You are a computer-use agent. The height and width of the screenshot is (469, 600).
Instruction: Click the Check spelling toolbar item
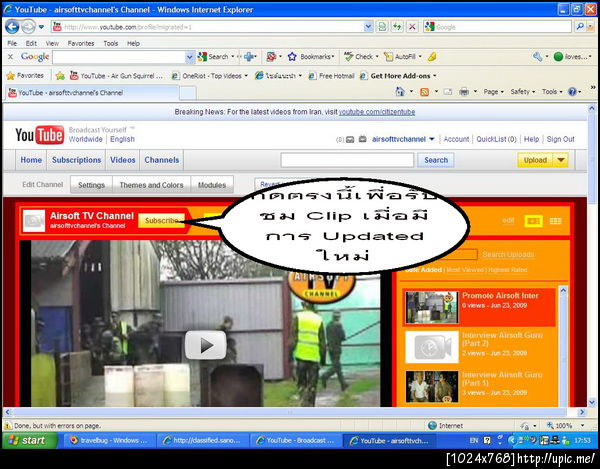[x=361, y=57]
